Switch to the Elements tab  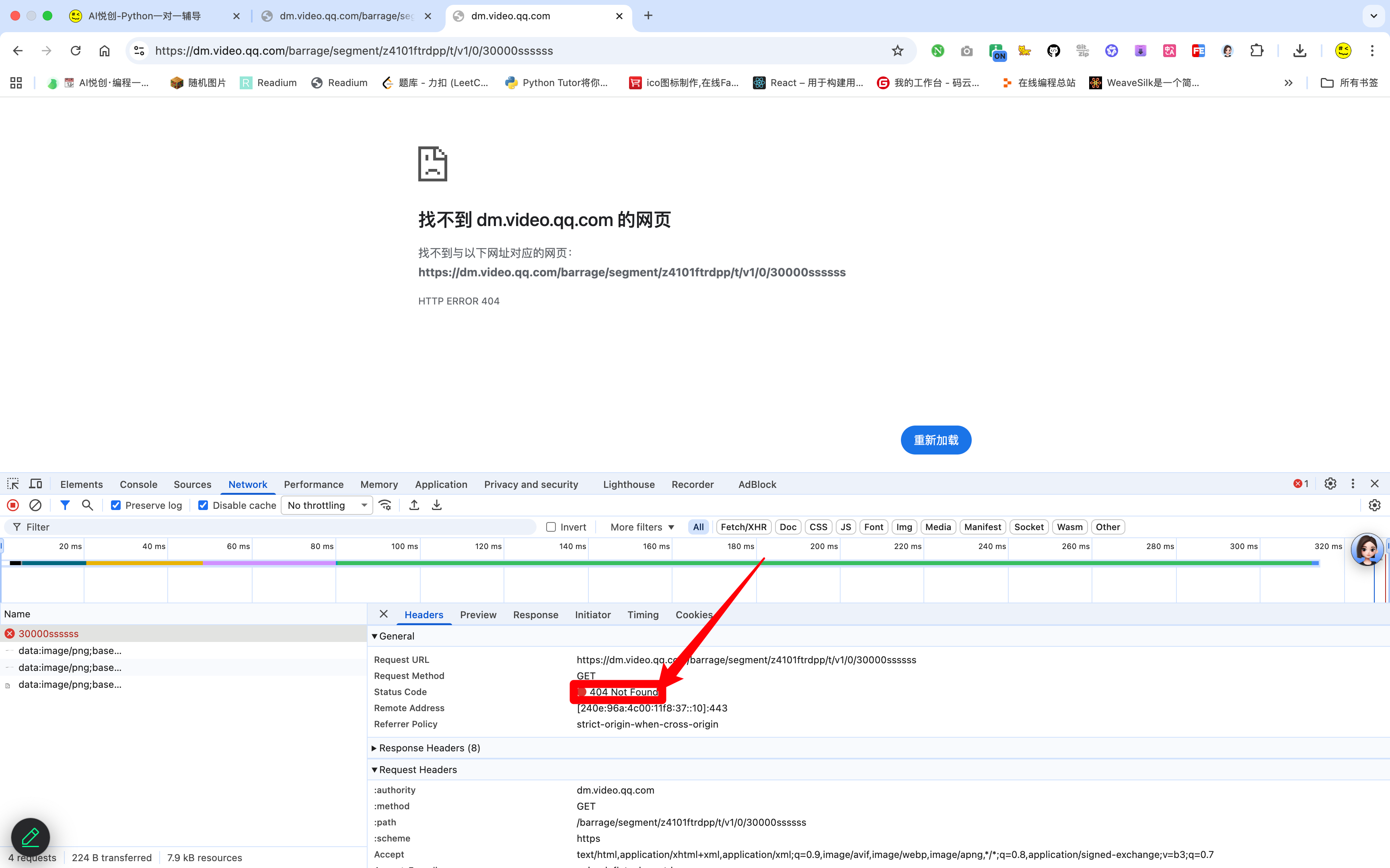(x=82, y=484)
